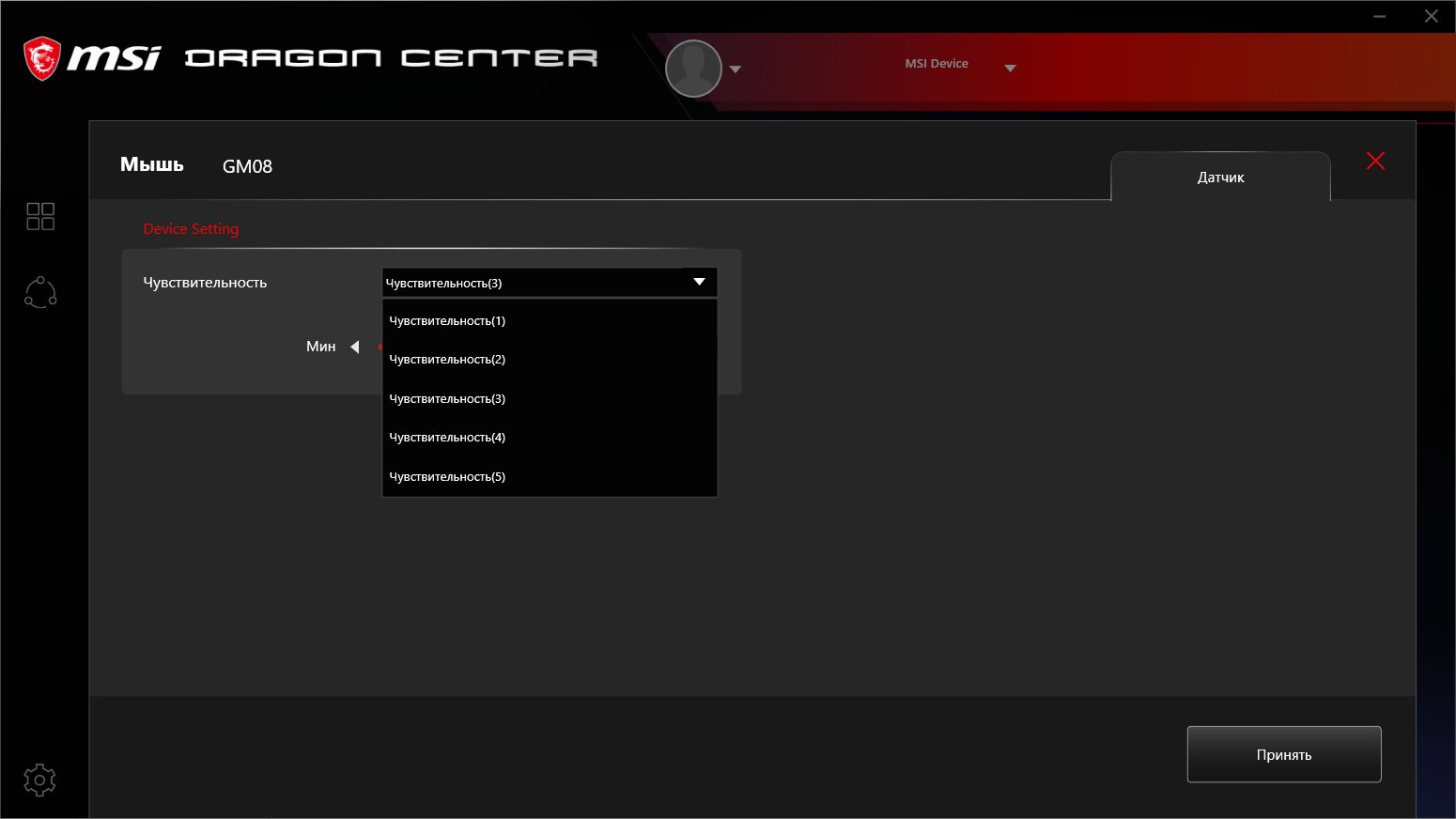Screen dimensions: 1456x819
Task: Click the MSI Device label
Action: 937,64
